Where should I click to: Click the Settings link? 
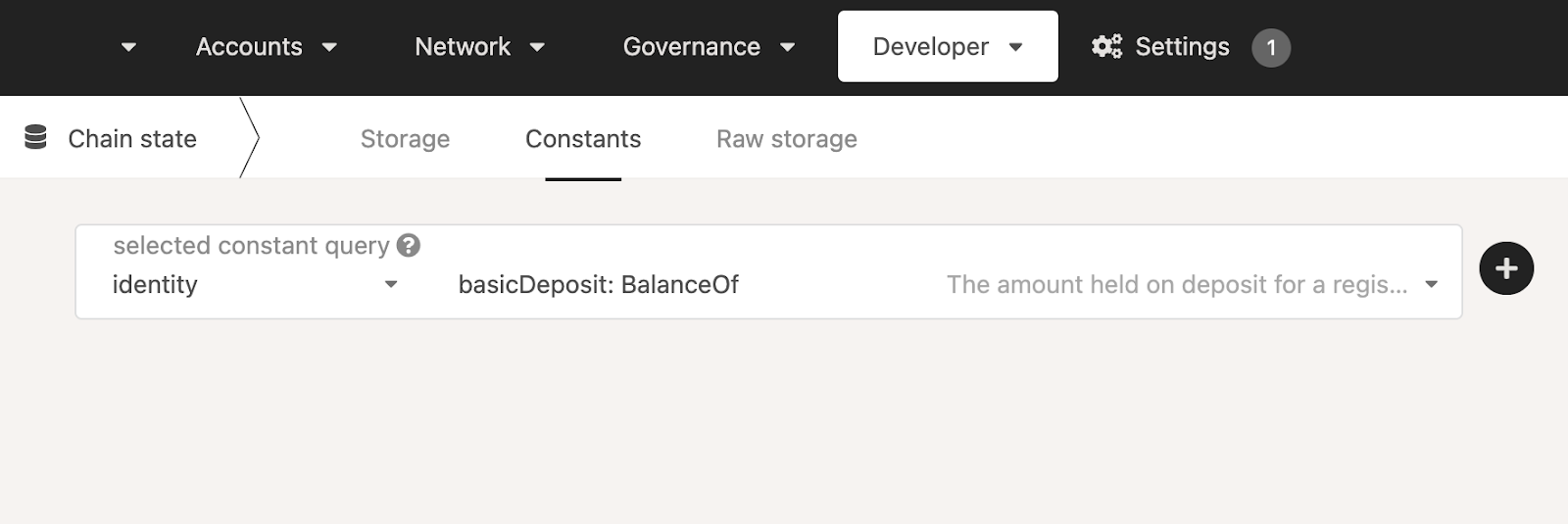click(x=1182, y=47)
